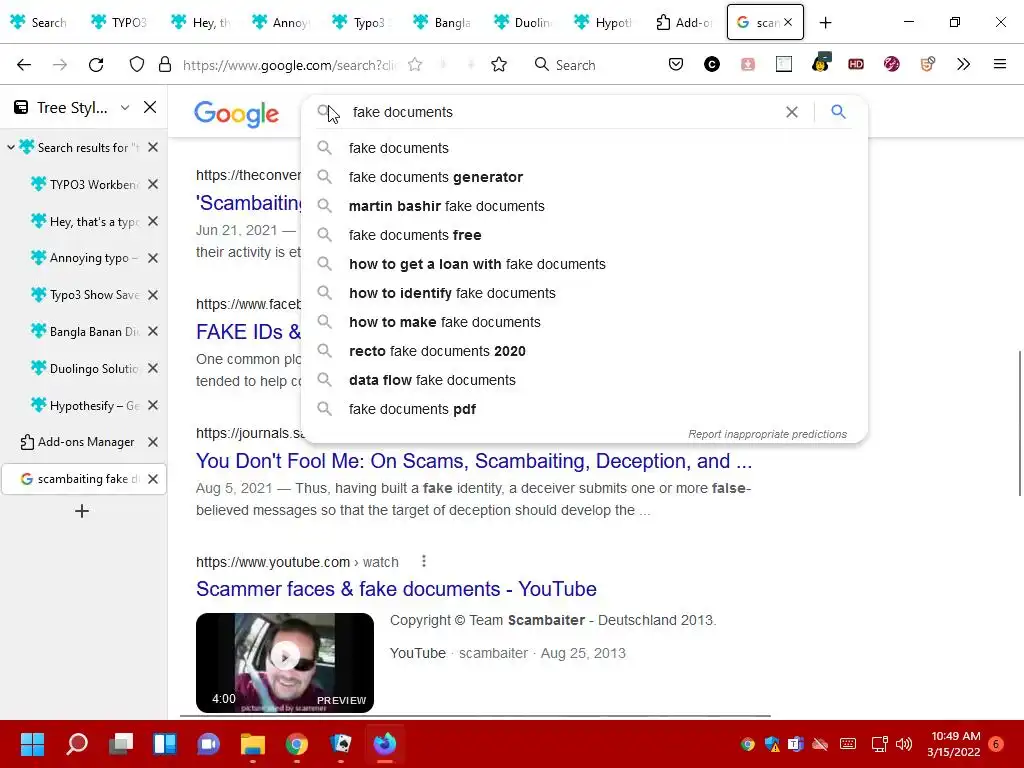This screenshot has height=768, width=1024.
Task: Open a new browser tab with plus
Action: point(825,23)
